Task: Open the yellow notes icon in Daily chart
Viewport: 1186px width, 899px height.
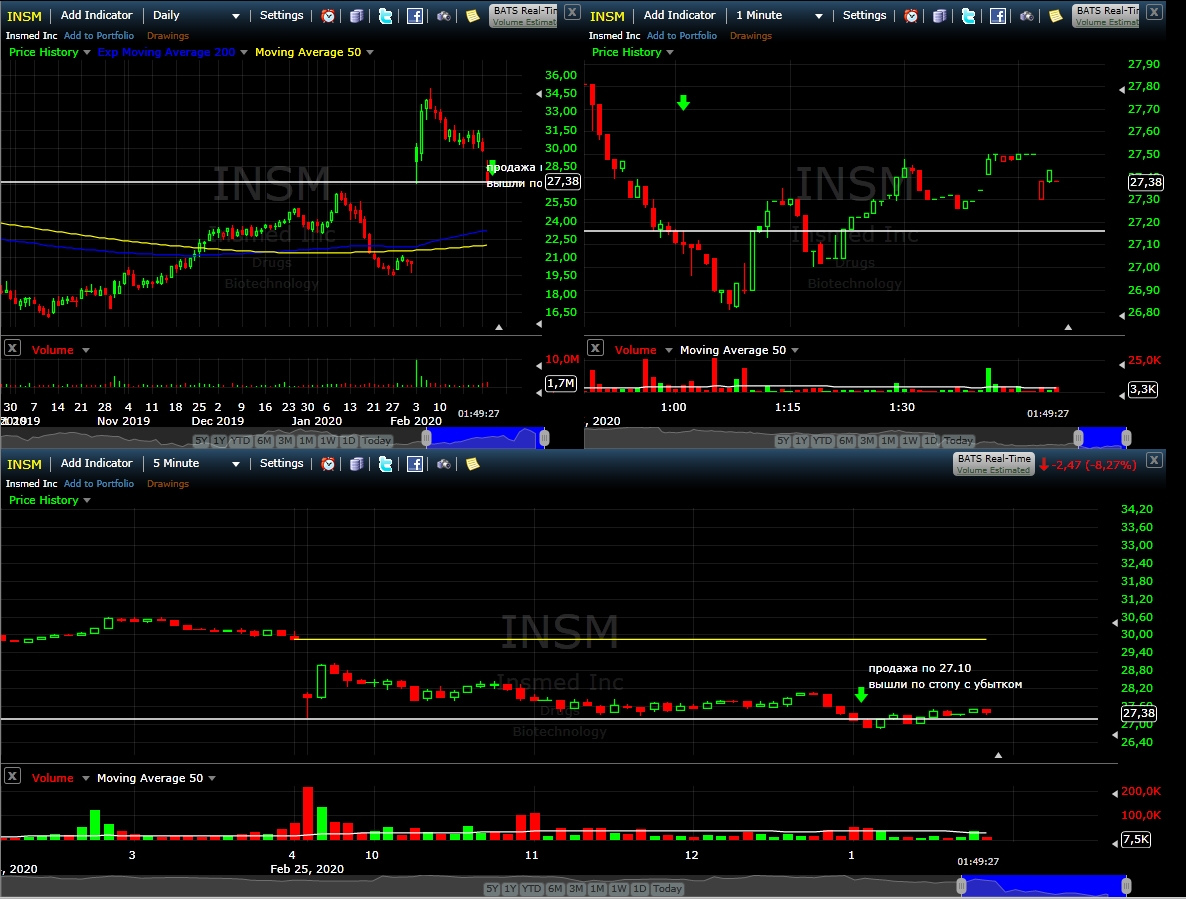Action: (x=473, y=16)
